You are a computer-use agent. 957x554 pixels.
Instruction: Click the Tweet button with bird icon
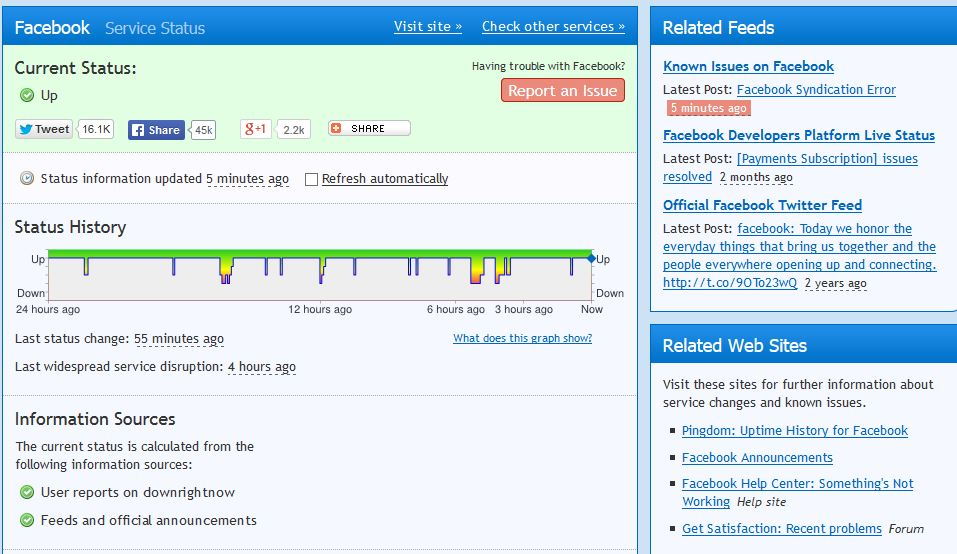point(43,129)
